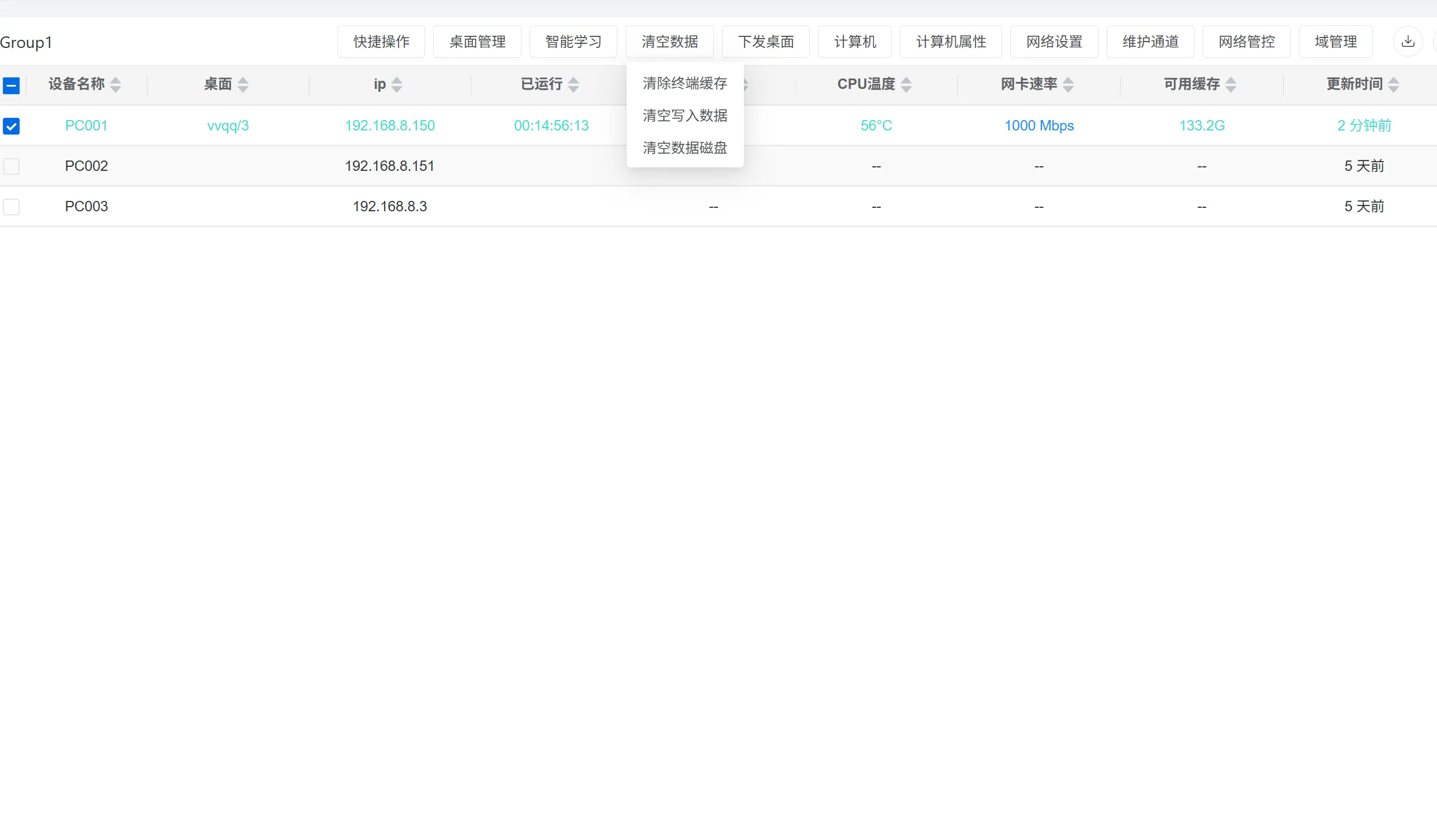Open device details via PC001 link
This screenshot has width=1437, height=840.
(x=86, y=125)
